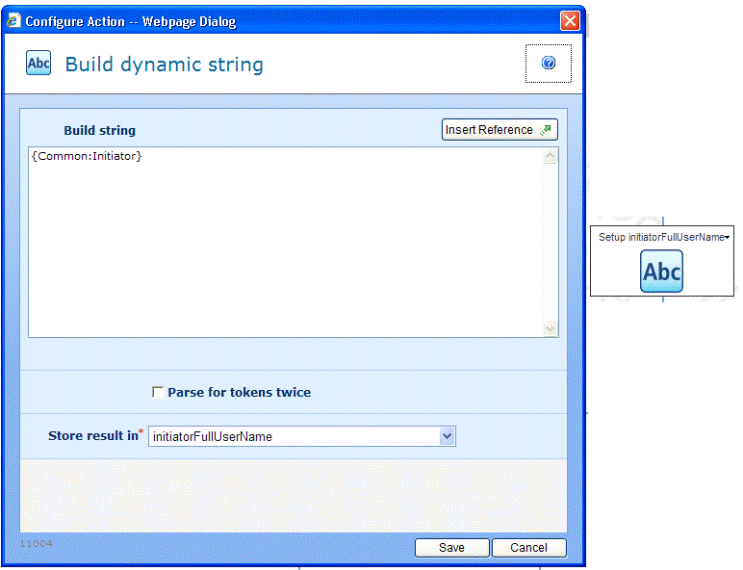Image resolution: width=743 pixels, height=570 pixels.
Task: Click the help question mark icon
Action: point(548,63)
